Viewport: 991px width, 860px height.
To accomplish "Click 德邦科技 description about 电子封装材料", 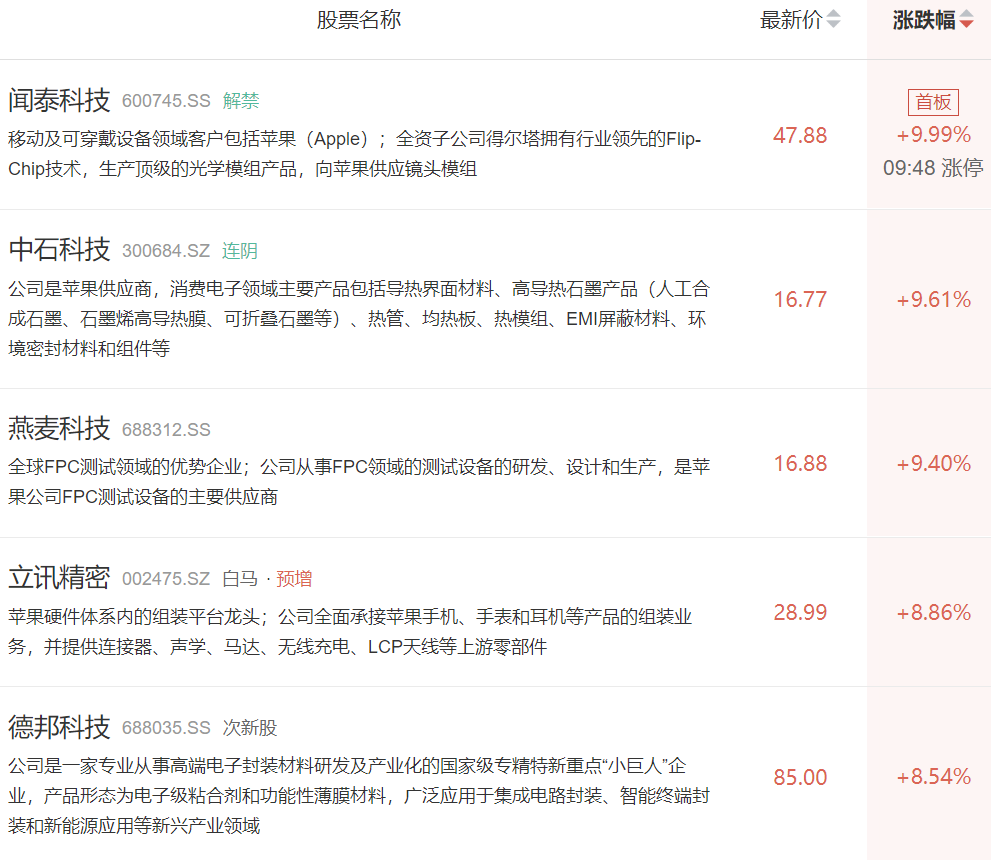I will 359,796.
